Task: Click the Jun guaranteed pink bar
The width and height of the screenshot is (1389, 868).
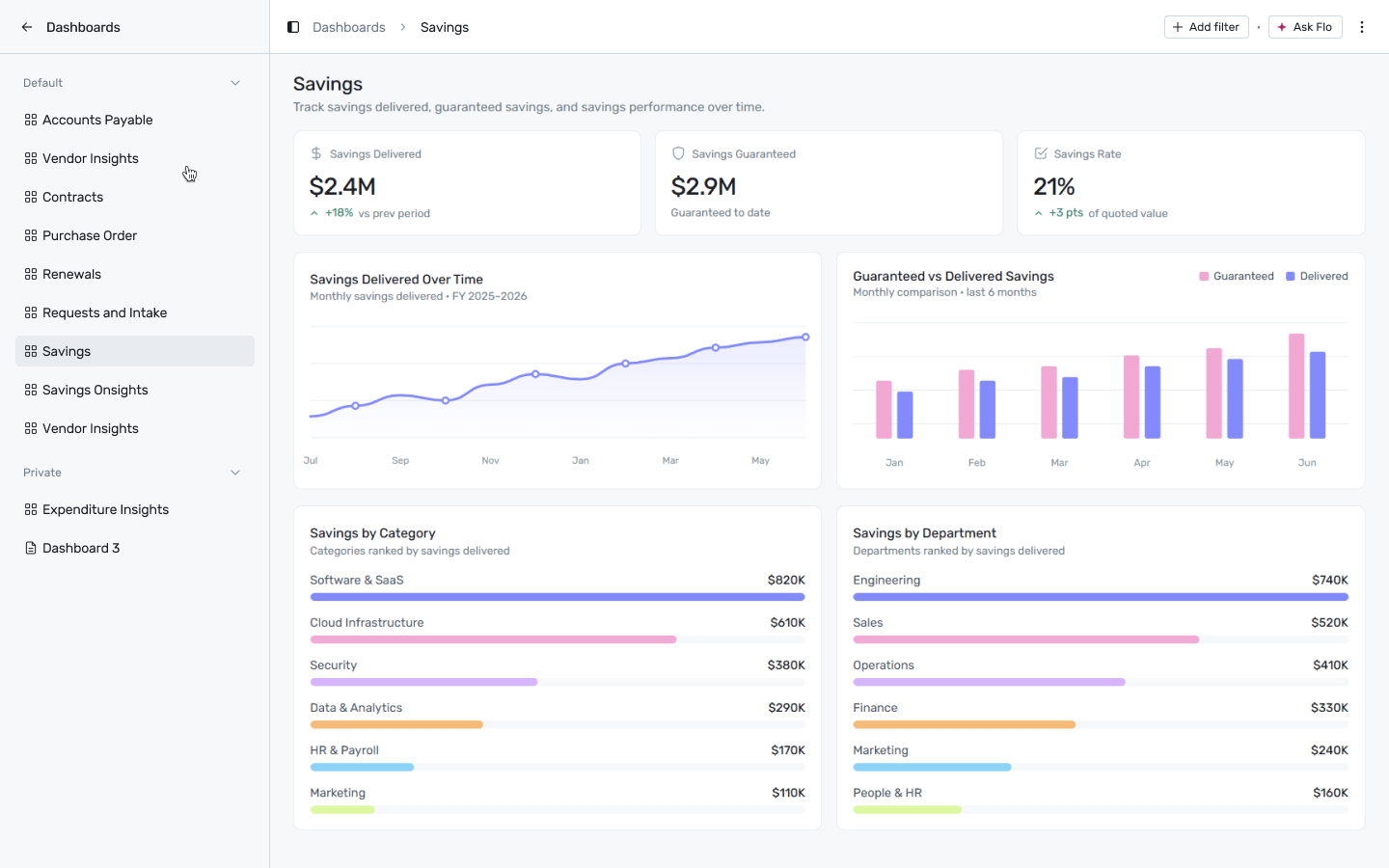Action: [x=1296, y=386]
